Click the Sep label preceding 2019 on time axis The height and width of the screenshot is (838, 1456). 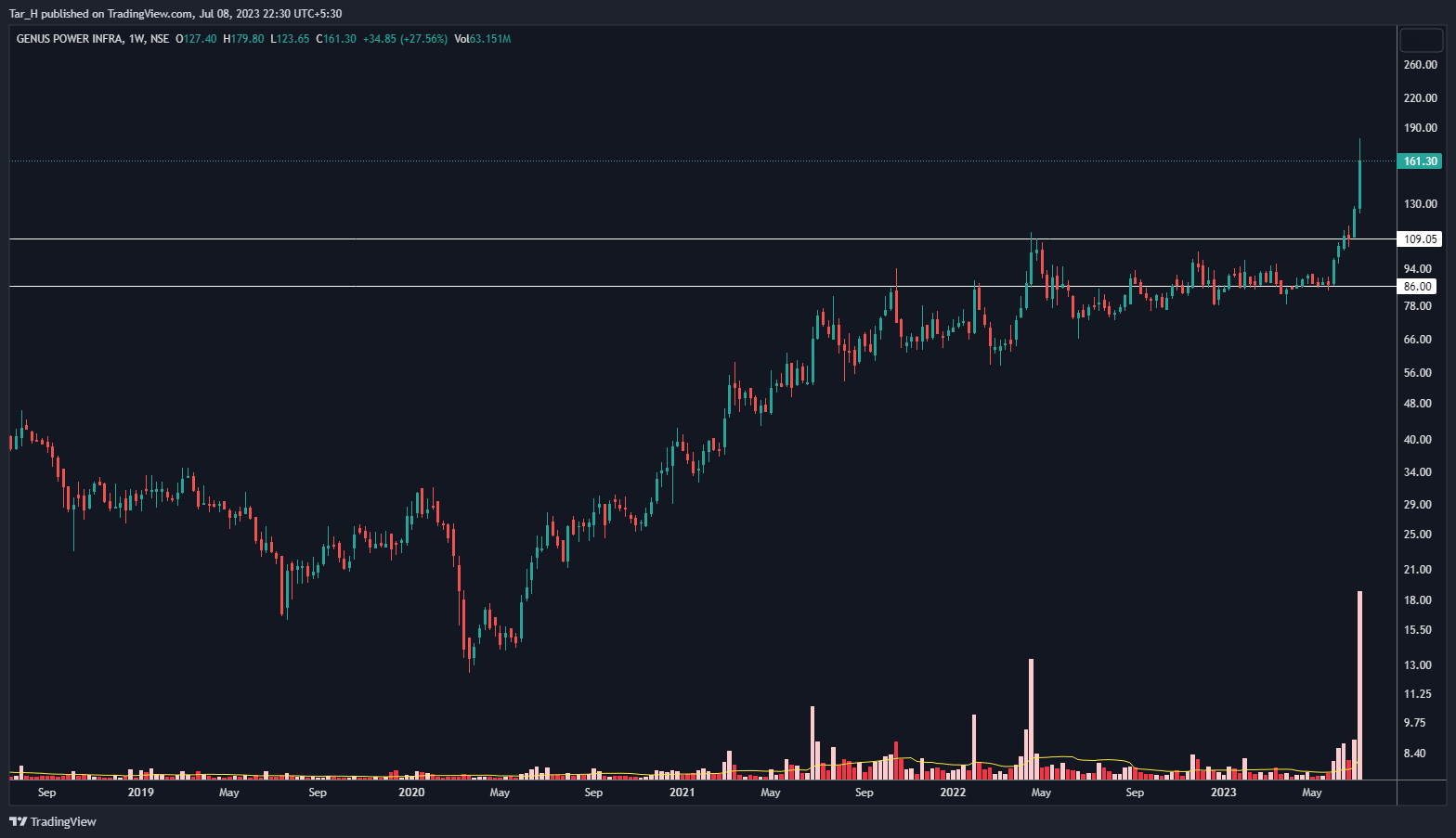[x=46, y=793]
